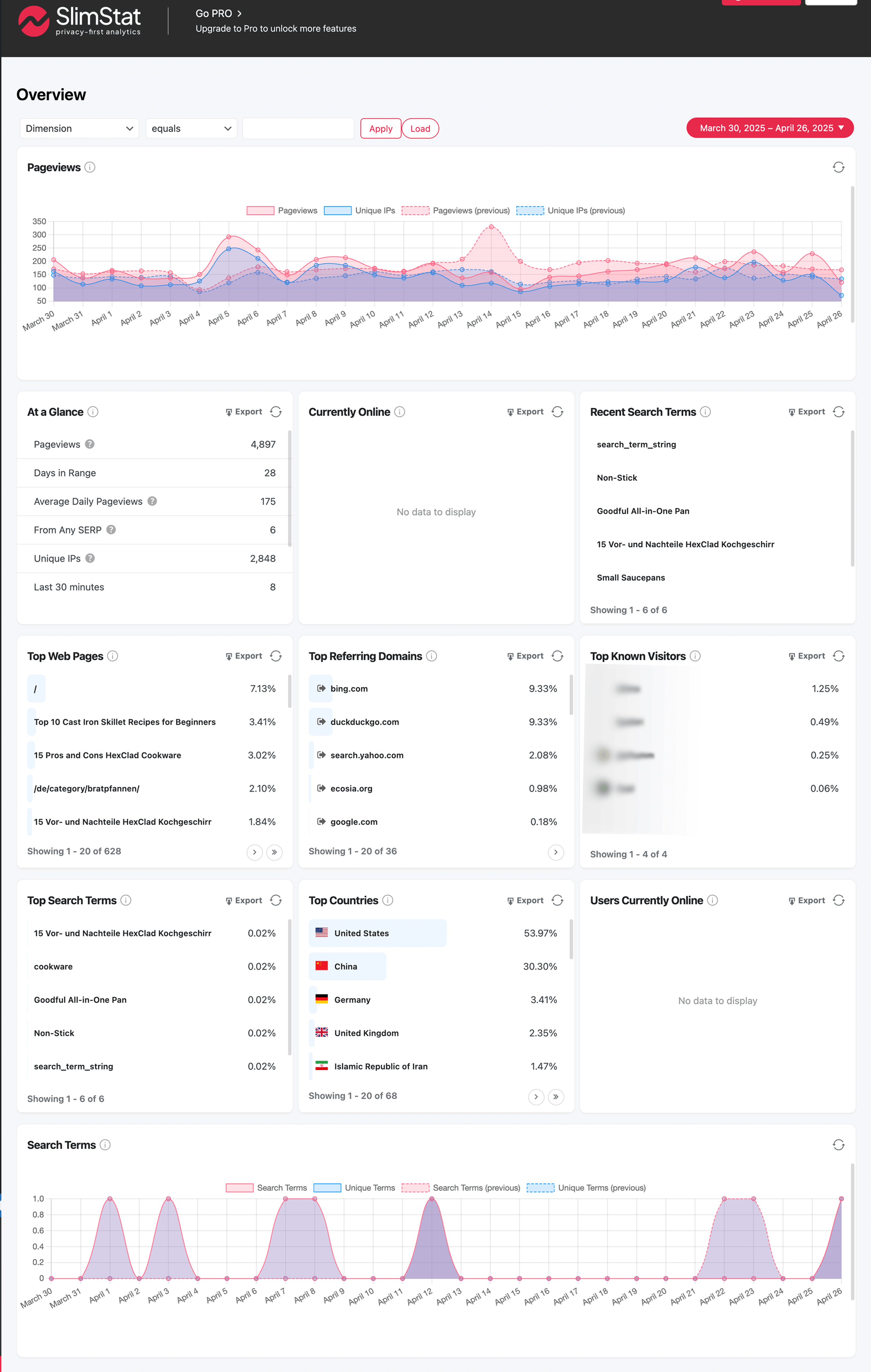Screen dimensions: 871x1372
Task: Click the SlimStat logo
Action: 80,21
